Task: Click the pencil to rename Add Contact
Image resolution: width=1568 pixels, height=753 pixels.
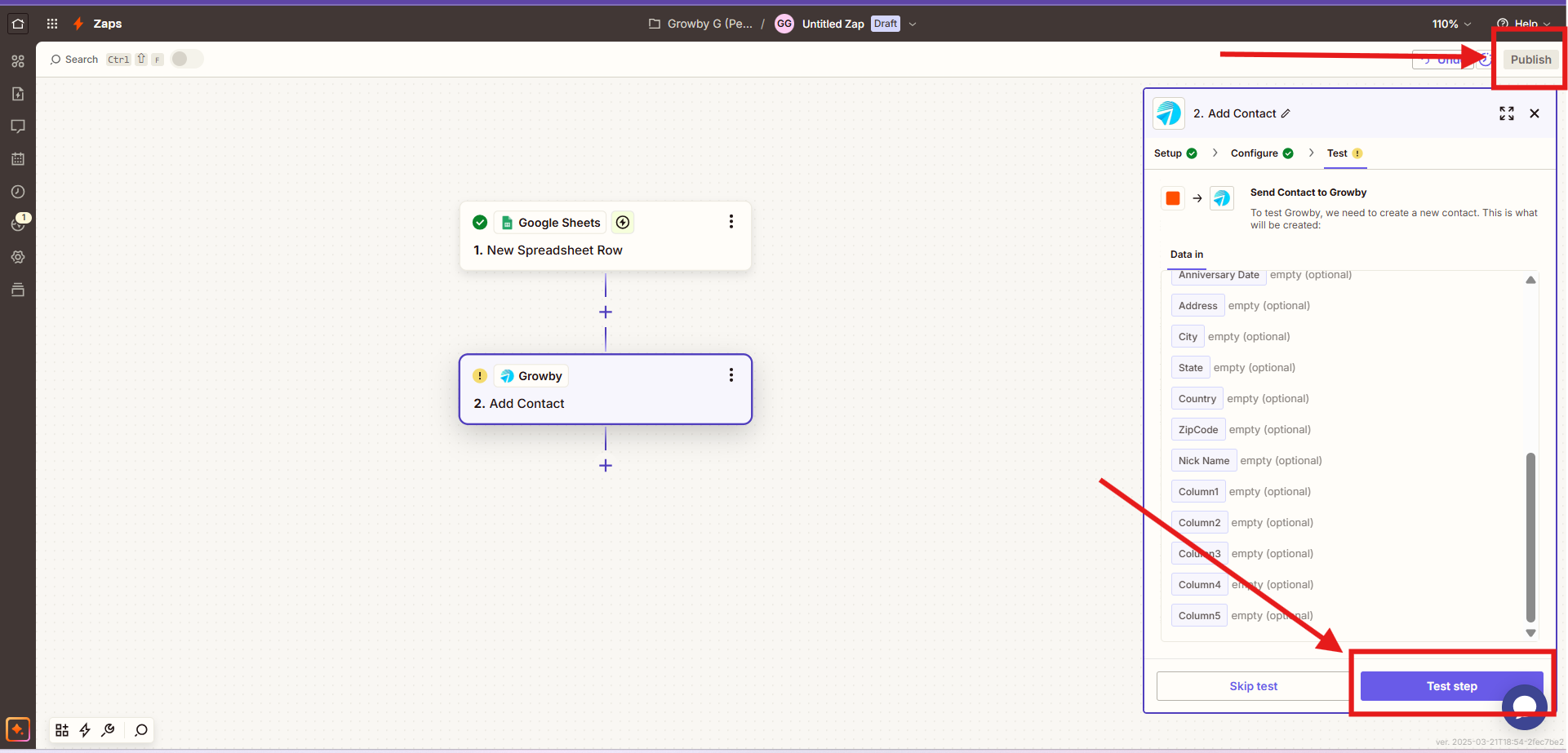Action: pyautogui.click(x=1286, y=113)
